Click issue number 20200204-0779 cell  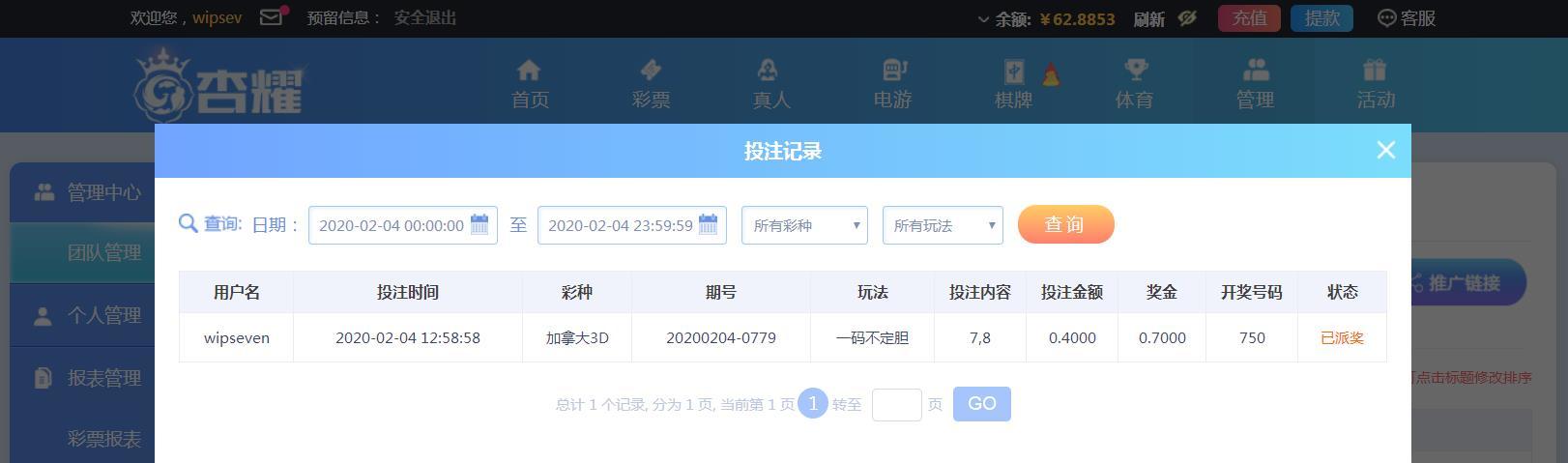[x=721, y=337]
